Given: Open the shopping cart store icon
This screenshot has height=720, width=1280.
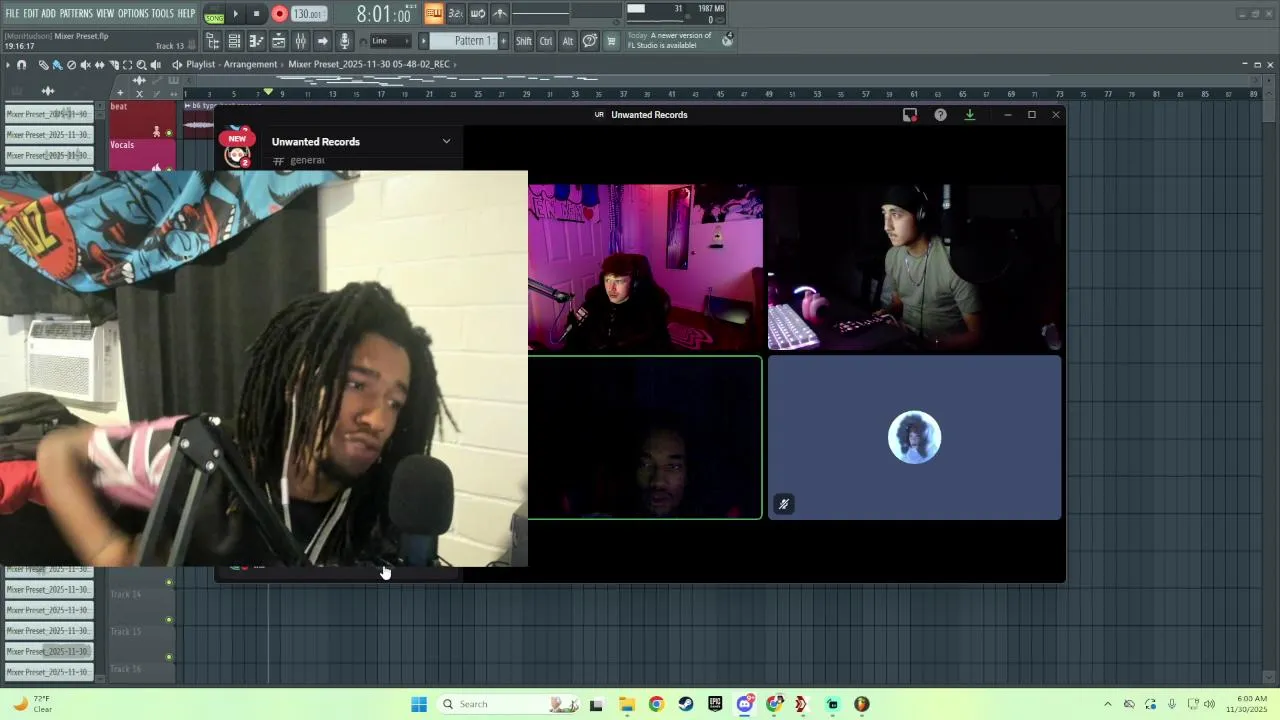Looking at the screenshot, I should tap(611, 41).
